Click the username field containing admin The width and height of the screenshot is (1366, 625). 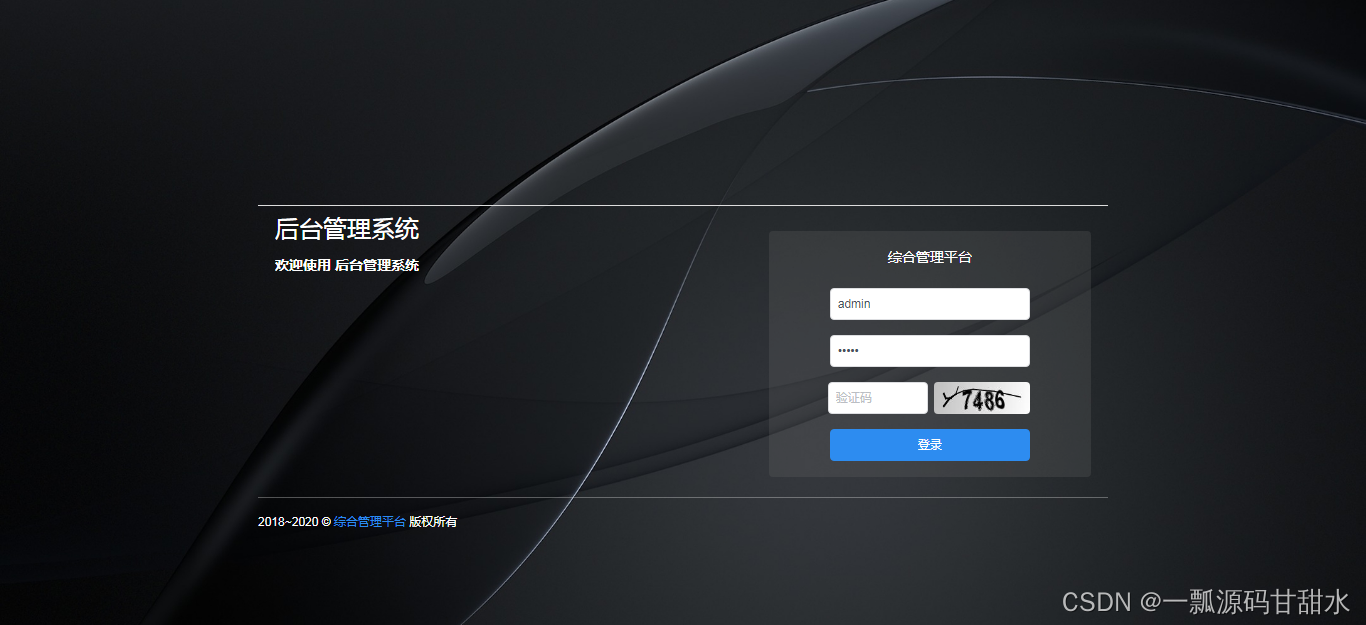(930, 304)
